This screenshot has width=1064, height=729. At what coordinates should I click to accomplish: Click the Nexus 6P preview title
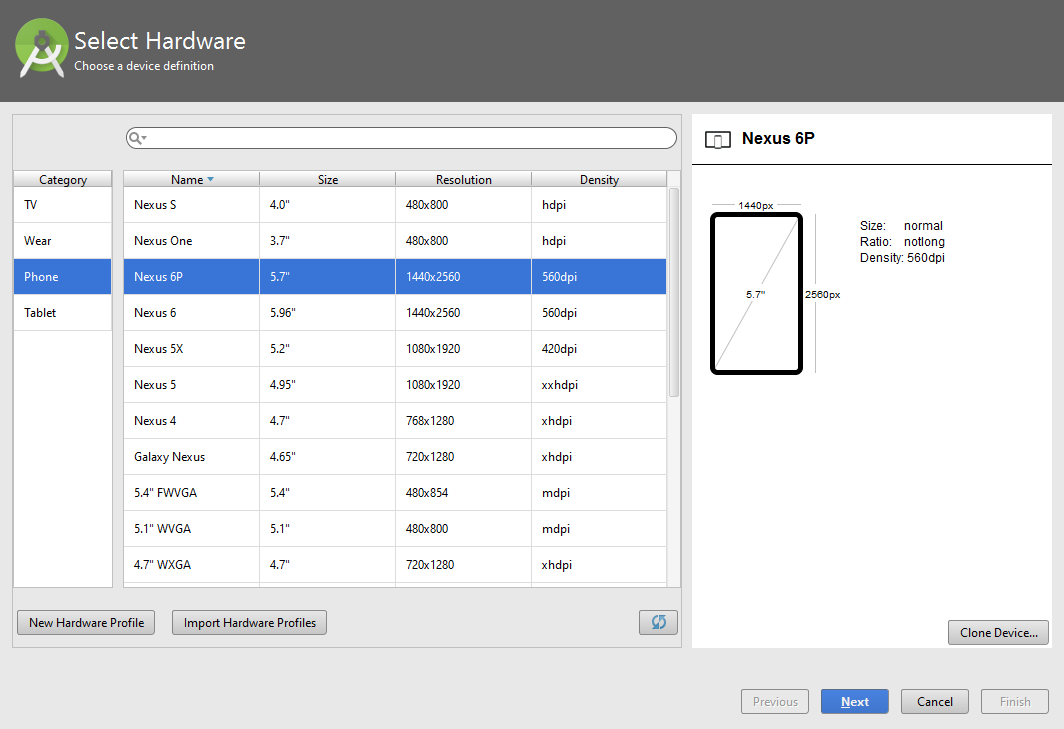(778, 138)
